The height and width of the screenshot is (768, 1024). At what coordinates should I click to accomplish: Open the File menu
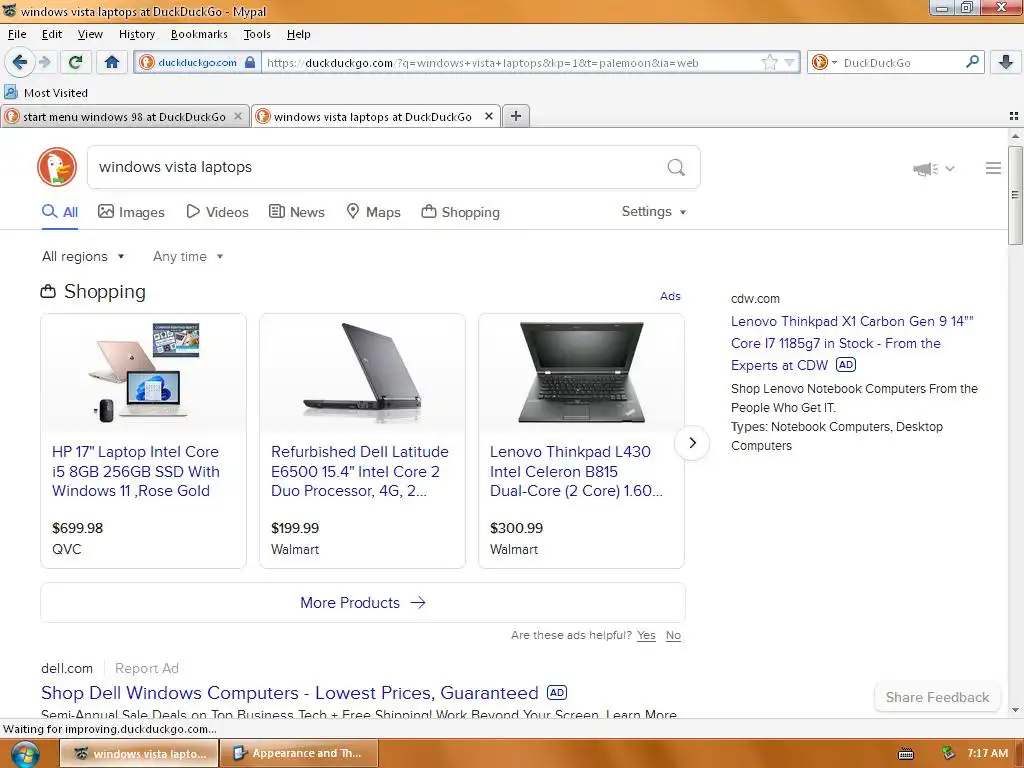(17, 34)
